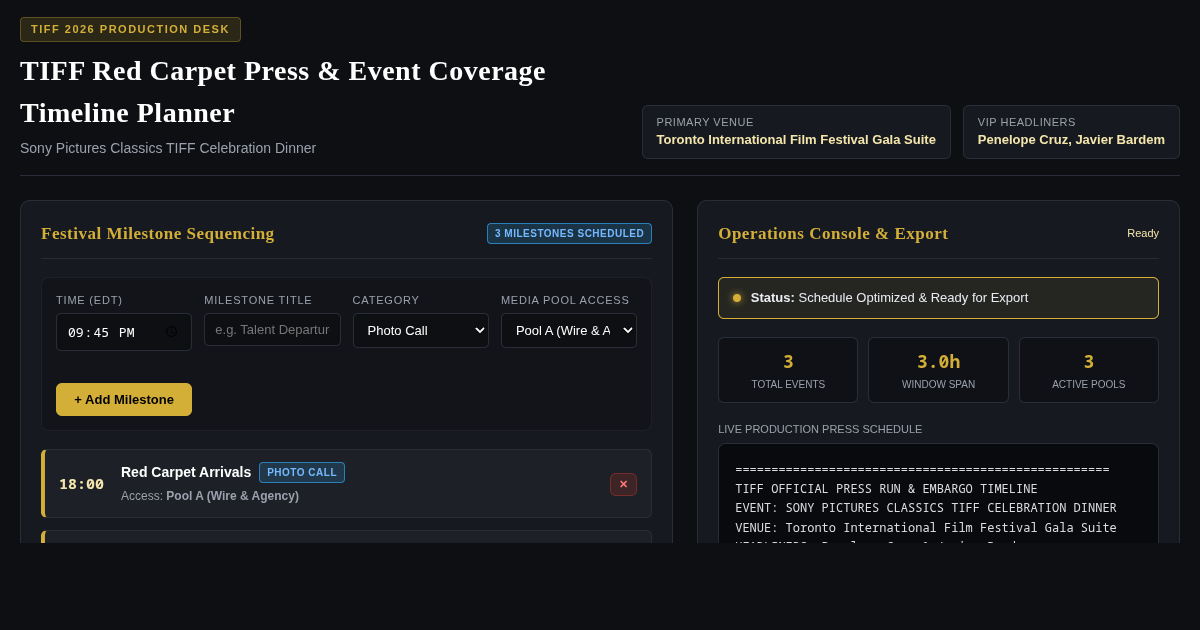The image size is (1200, 630).
Task: Click the 18:00 milestone time
Action: [81, 484]
